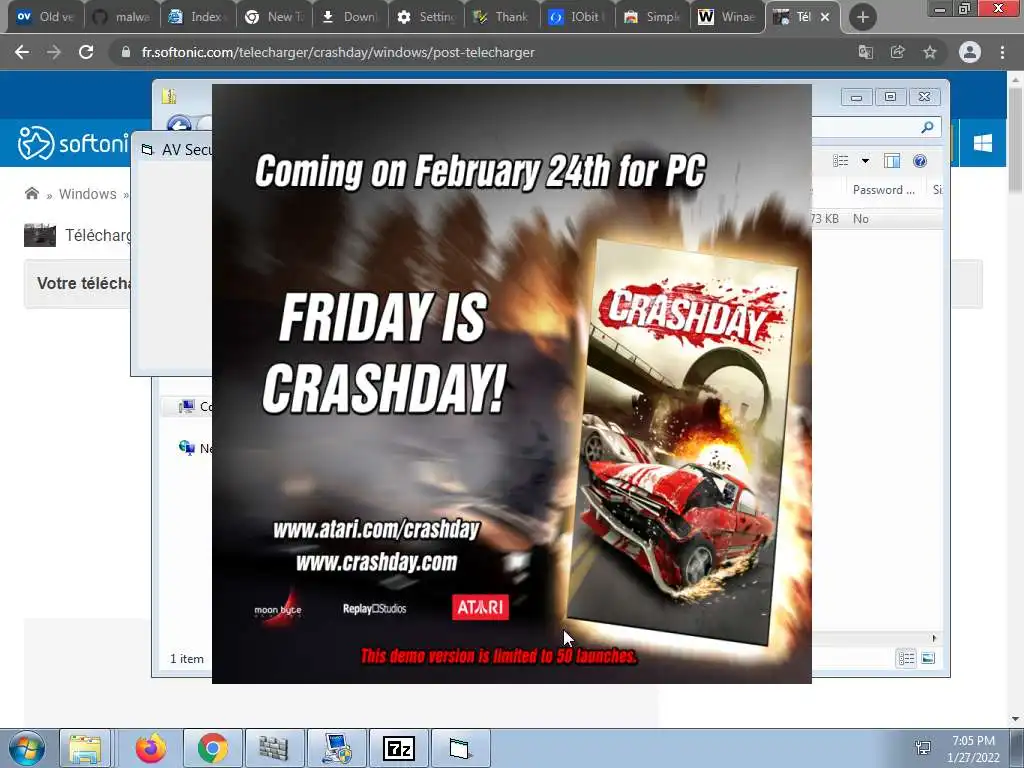1024x768 pixels.
Task: Click the AV Secu window title icon
Action: (148, 150)
